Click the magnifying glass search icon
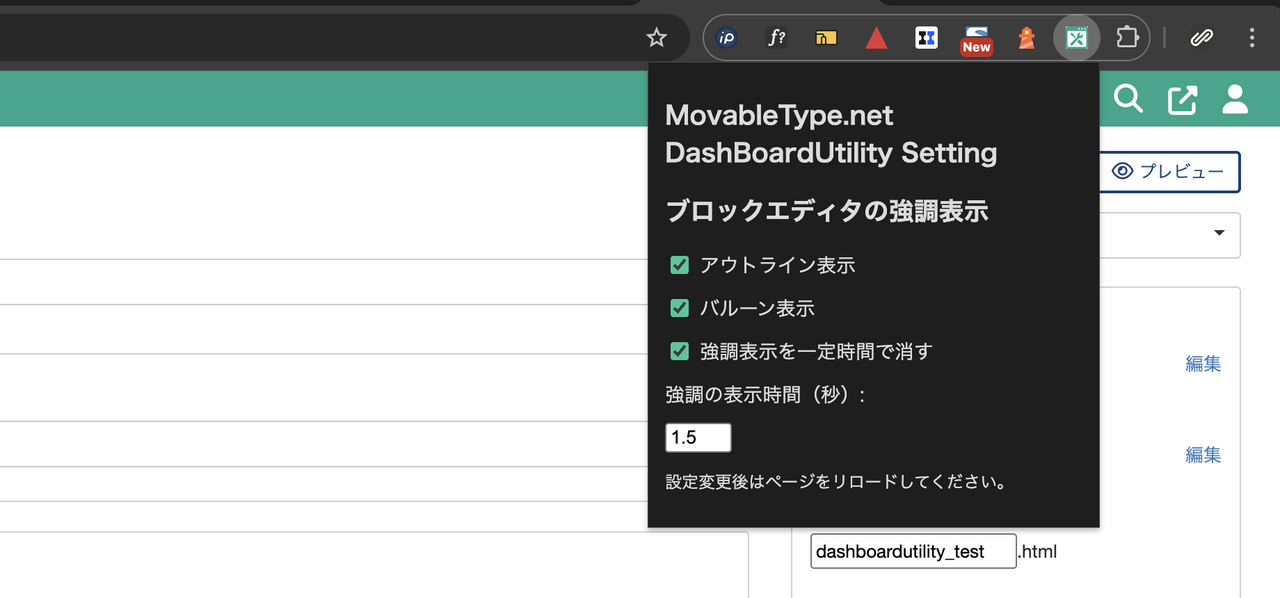 tap(1128, 99)
